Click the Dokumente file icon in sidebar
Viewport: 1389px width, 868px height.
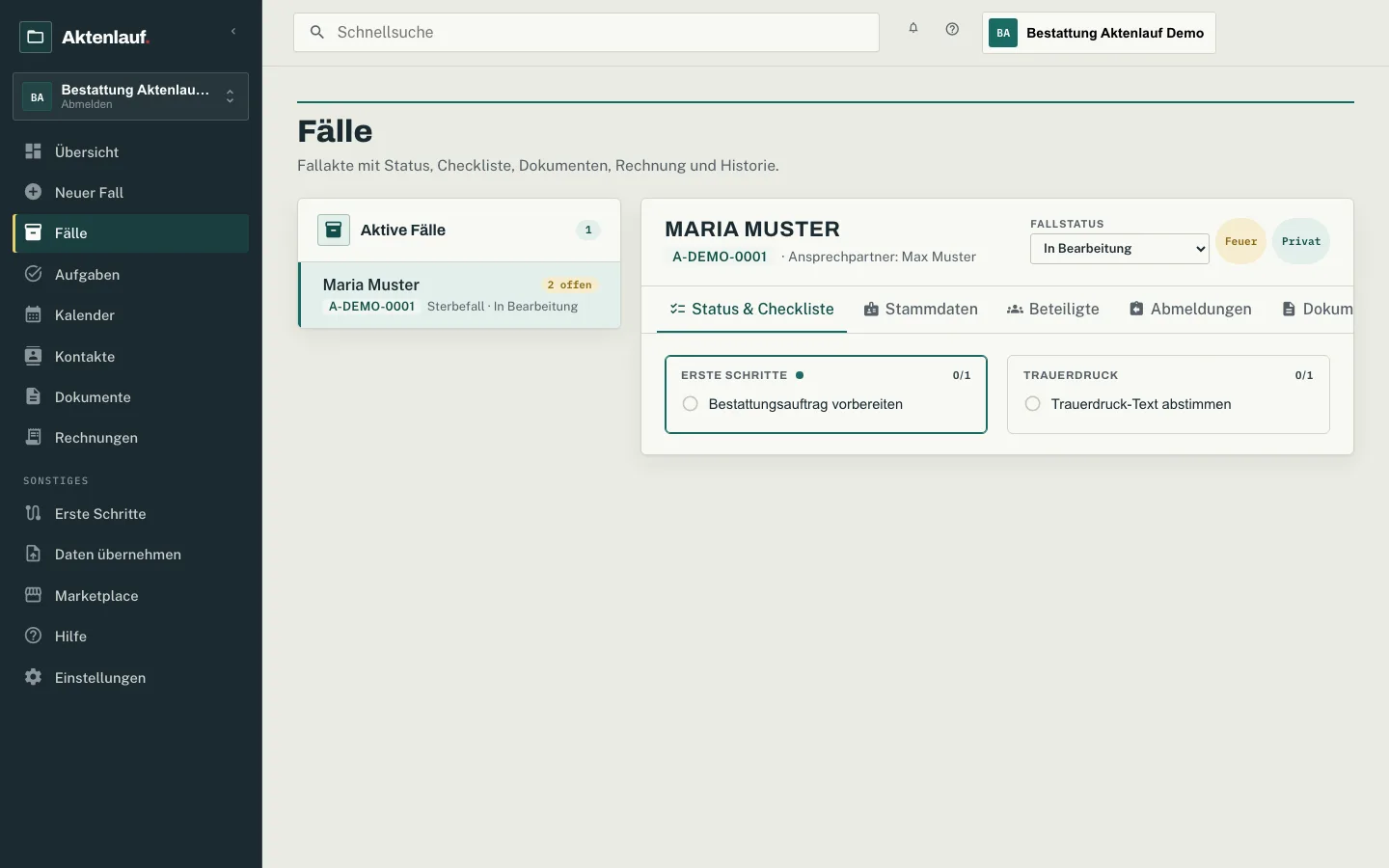[33, 396]
